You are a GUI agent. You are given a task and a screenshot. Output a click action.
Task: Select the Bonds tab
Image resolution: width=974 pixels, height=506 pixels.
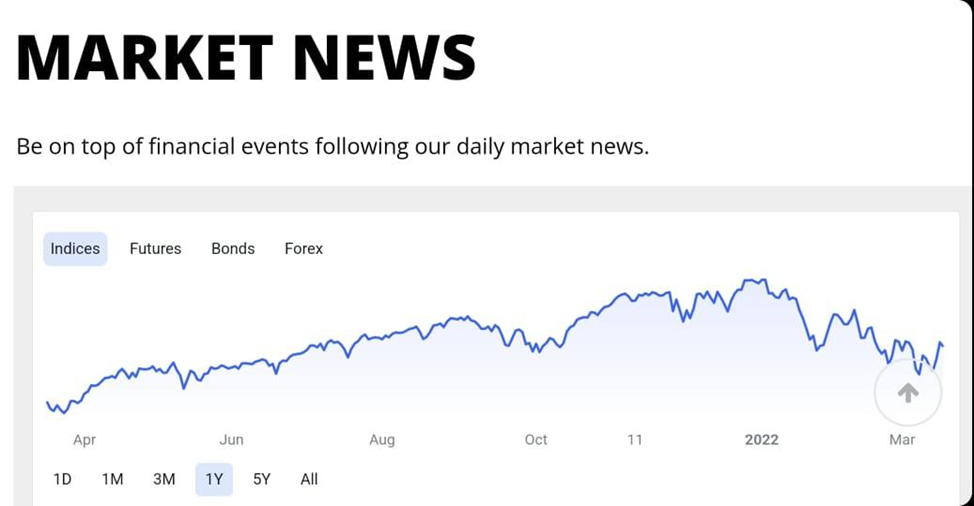[233, 248]
